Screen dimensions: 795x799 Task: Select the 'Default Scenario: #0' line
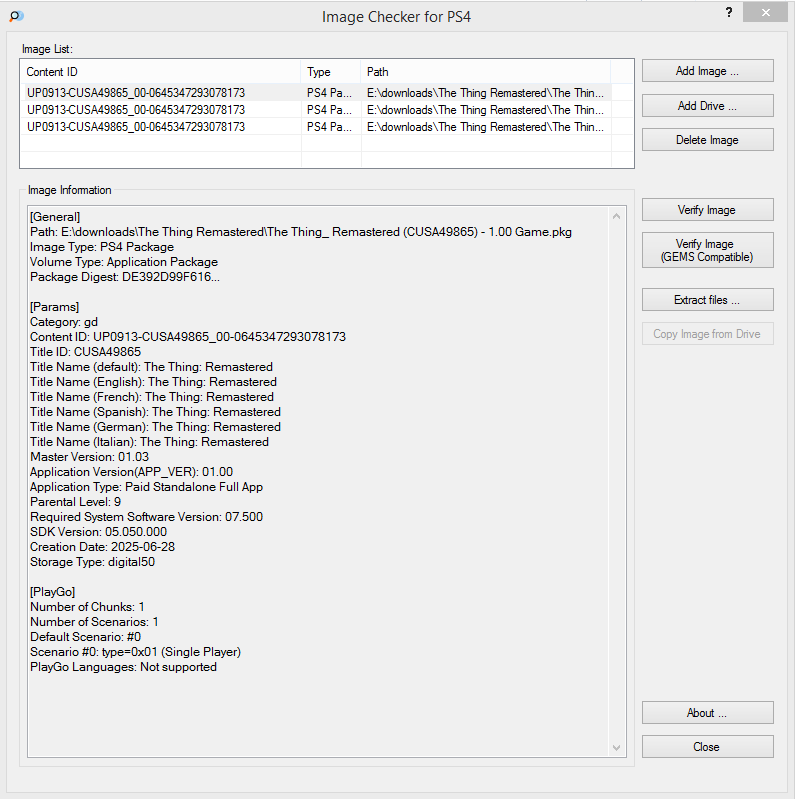pyautogui.click(x=86, y=637)
